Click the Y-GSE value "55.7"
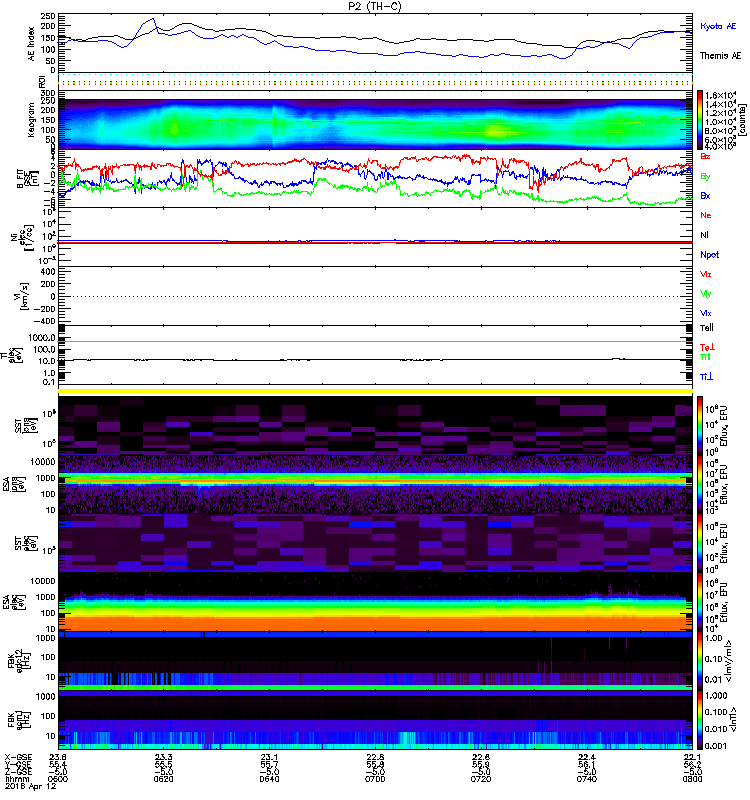Image resolution: width=750 pixels, height=800 pixels. pyautogui.click(x=269, y=765)
